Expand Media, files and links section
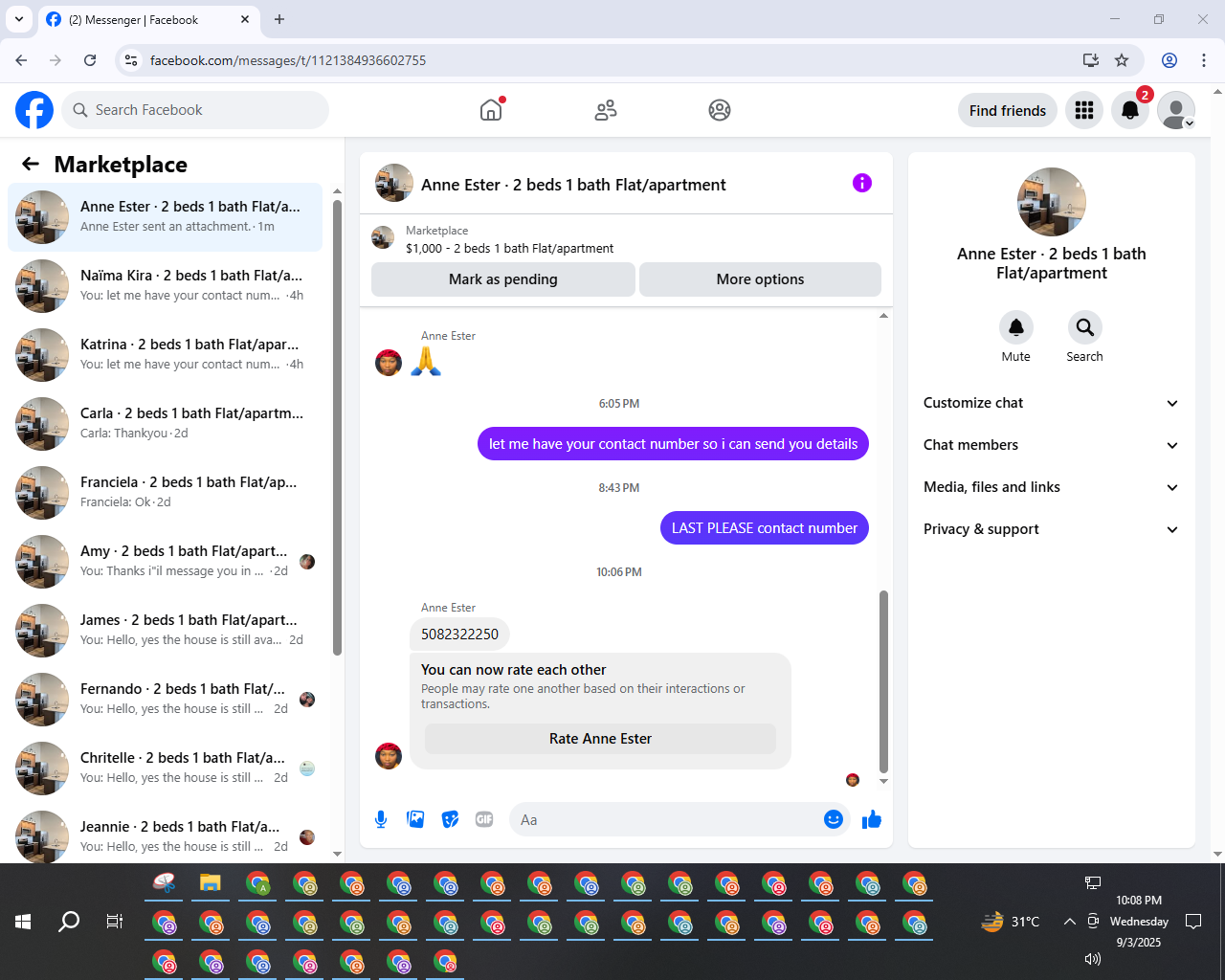Image resolution: width=1225 pixels, height=980 pixels. pos(1052,487)
